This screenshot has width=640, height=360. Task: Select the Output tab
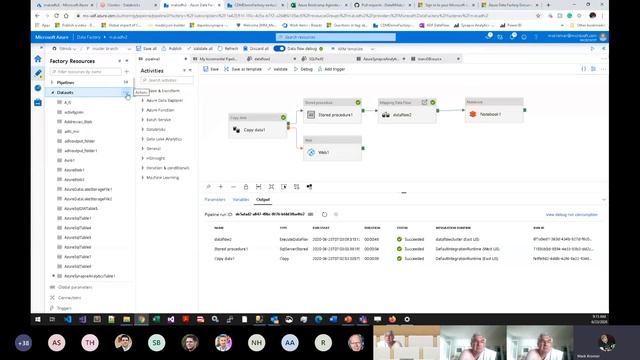pos(263,200)
